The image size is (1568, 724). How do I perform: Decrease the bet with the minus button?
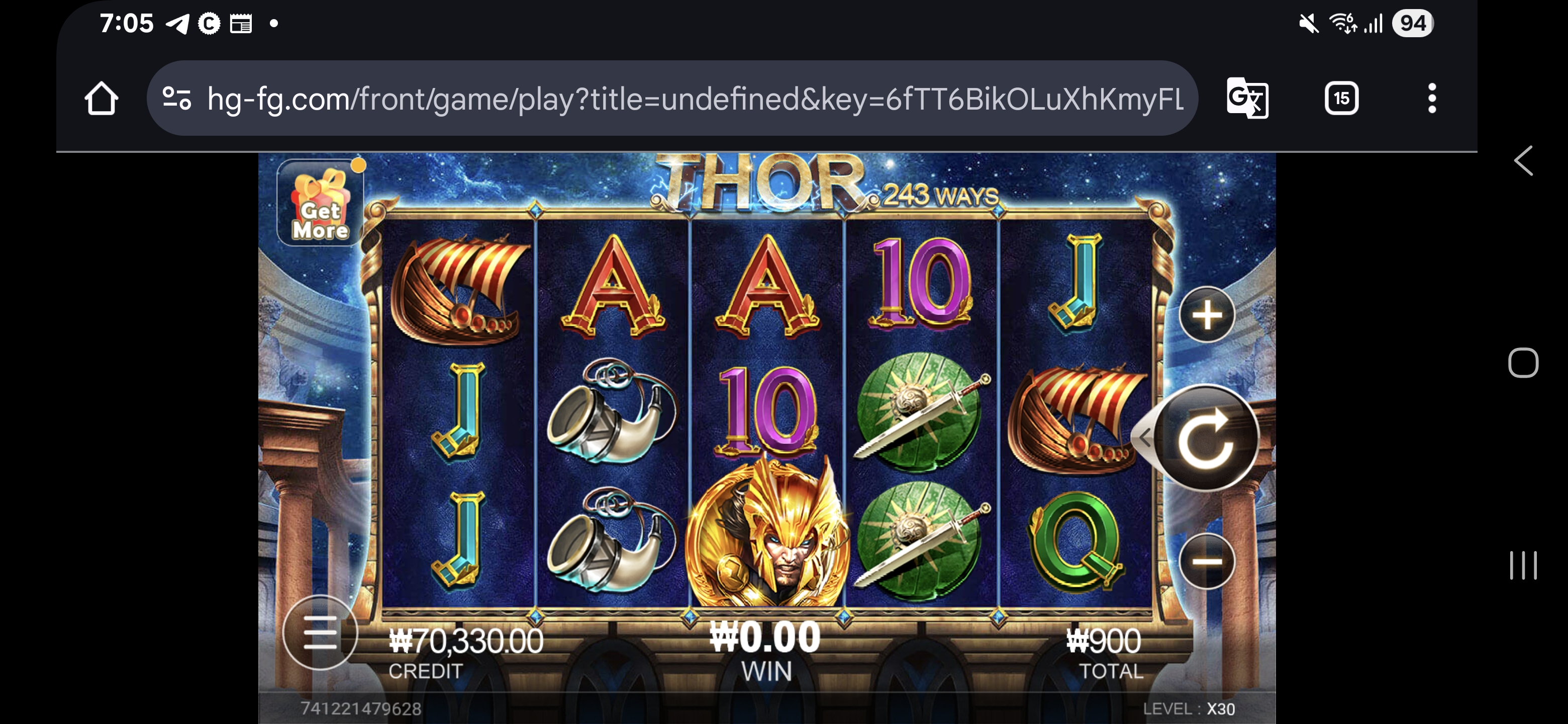tap(1207, 562)
